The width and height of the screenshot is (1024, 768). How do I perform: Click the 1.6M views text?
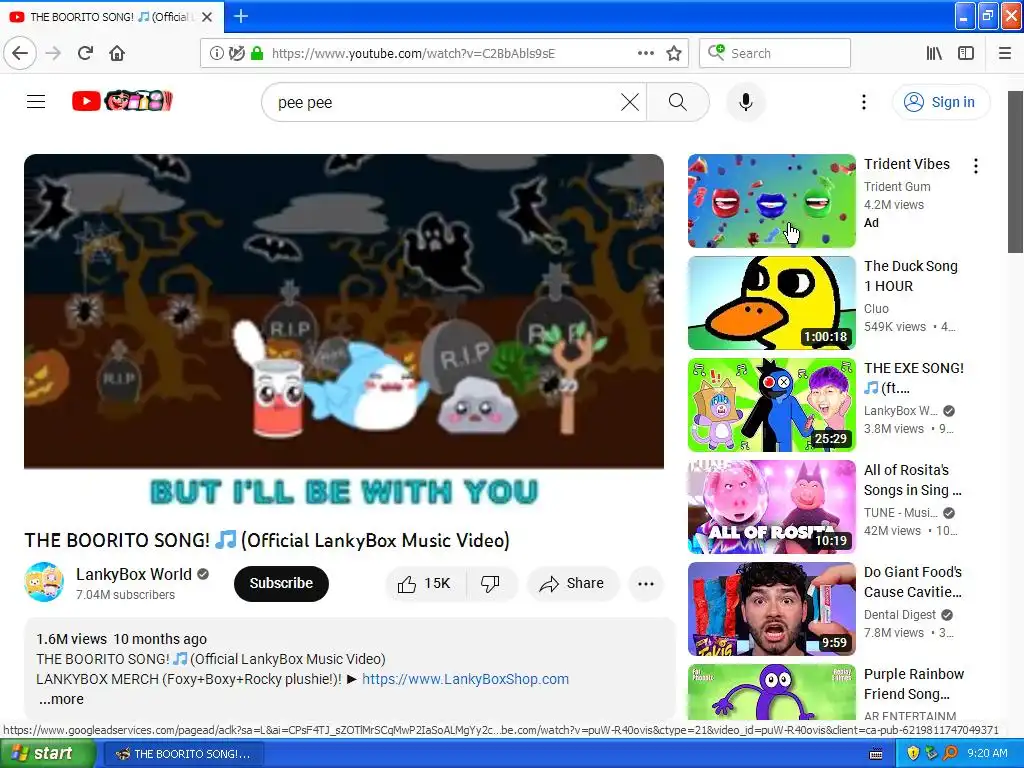coord(71,639)
